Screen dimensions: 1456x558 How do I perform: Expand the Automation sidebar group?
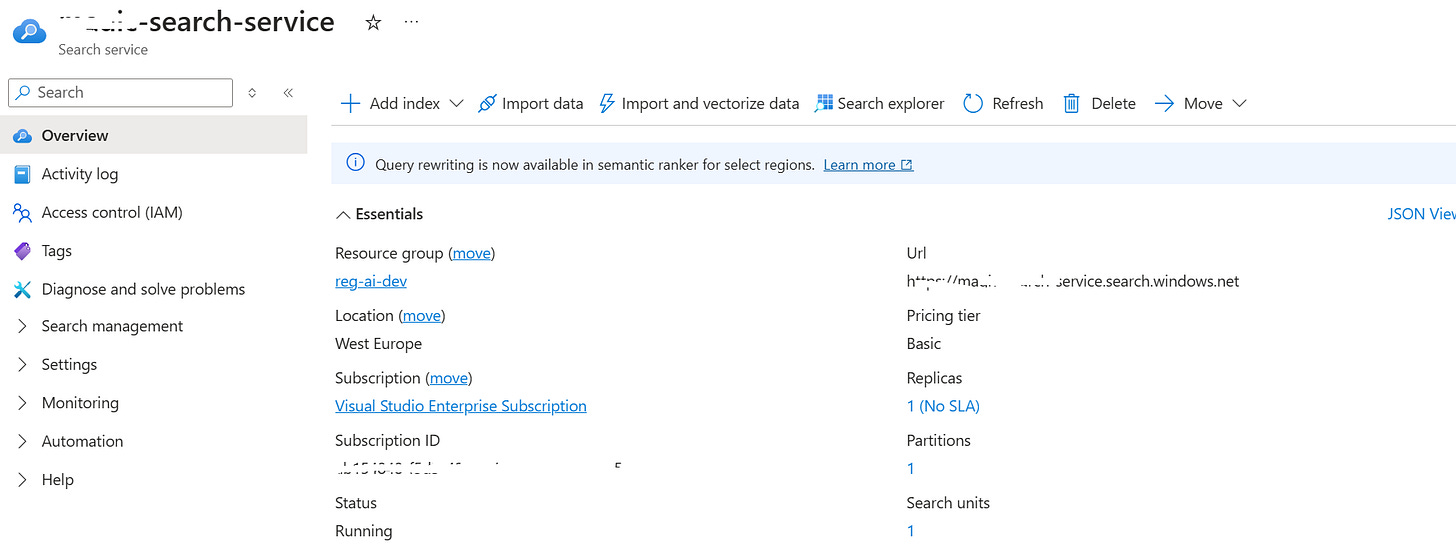tap(22, 441)
